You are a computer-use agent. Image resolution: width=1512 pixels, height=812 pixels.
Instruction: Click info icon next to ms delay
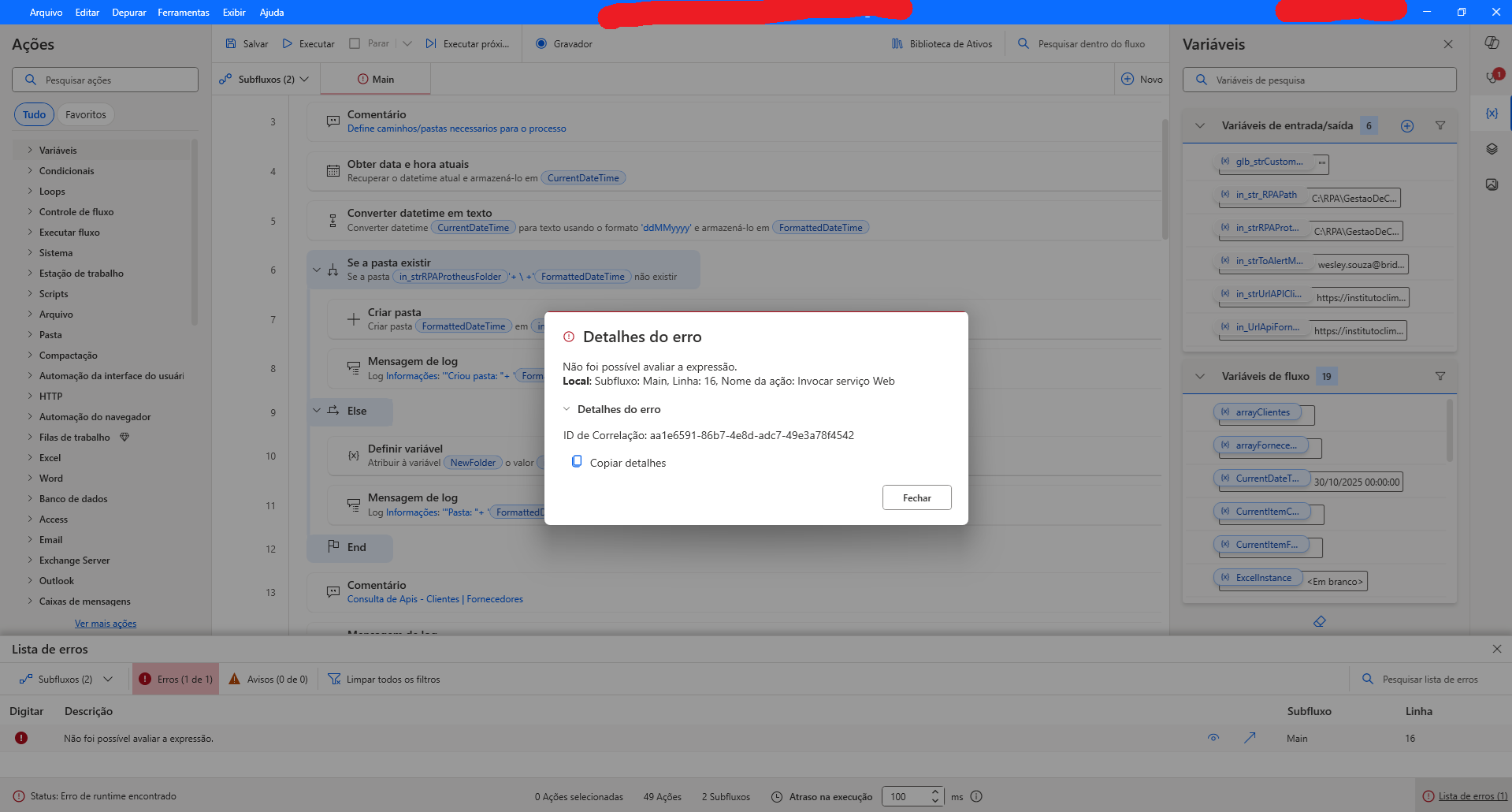point(976,796)
